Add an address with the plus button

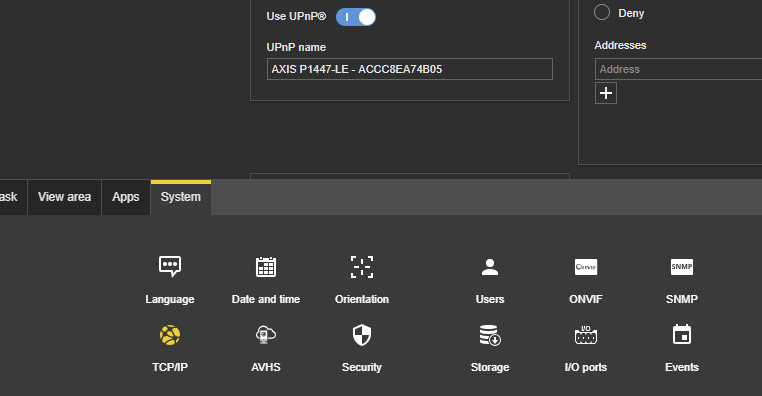606,93
